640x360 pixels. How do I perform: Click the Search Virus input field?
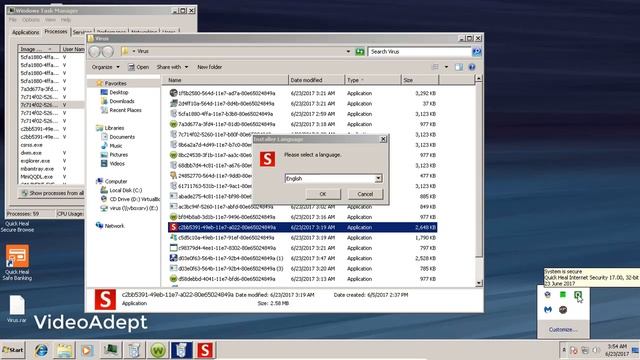pos(419,52)
